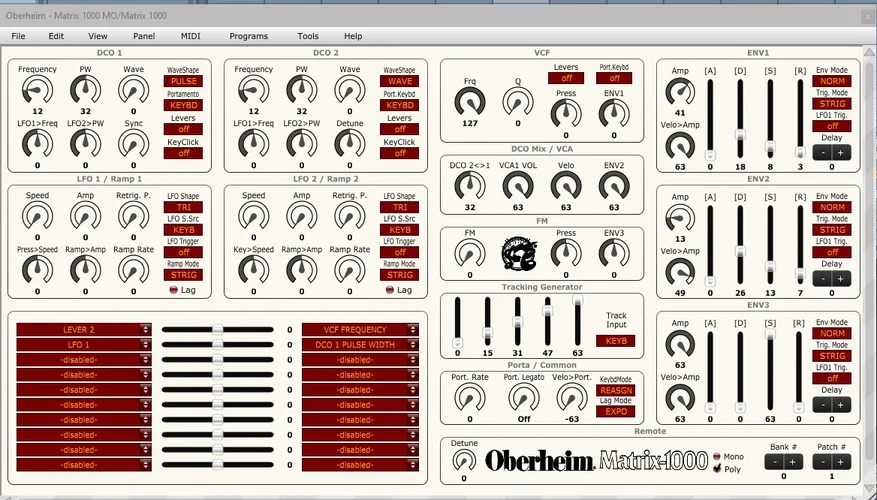Click the Port. Rate knob
This screenshot has height=500, width=877.
(469, 397)
